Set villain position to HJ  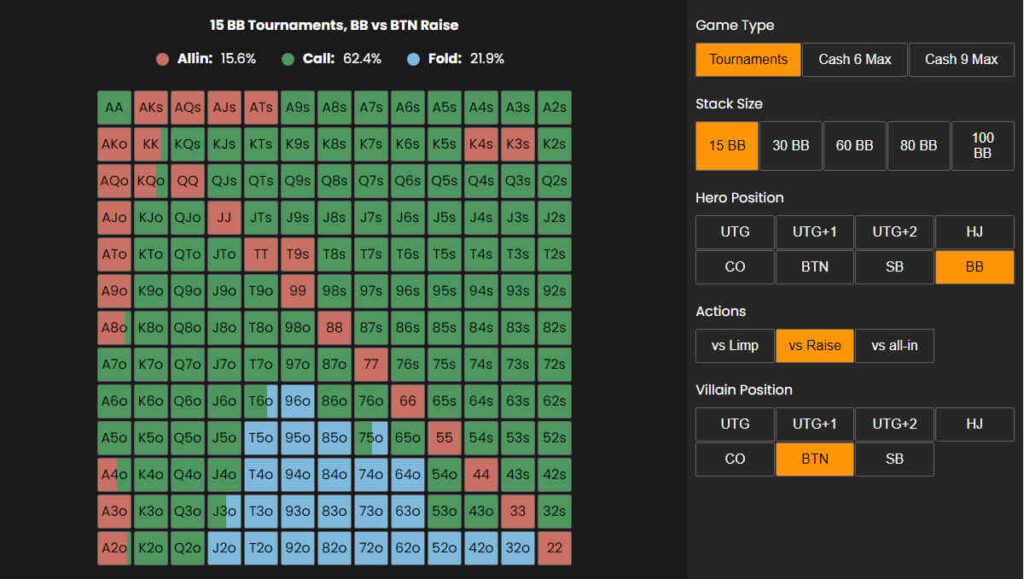(974, 424)
